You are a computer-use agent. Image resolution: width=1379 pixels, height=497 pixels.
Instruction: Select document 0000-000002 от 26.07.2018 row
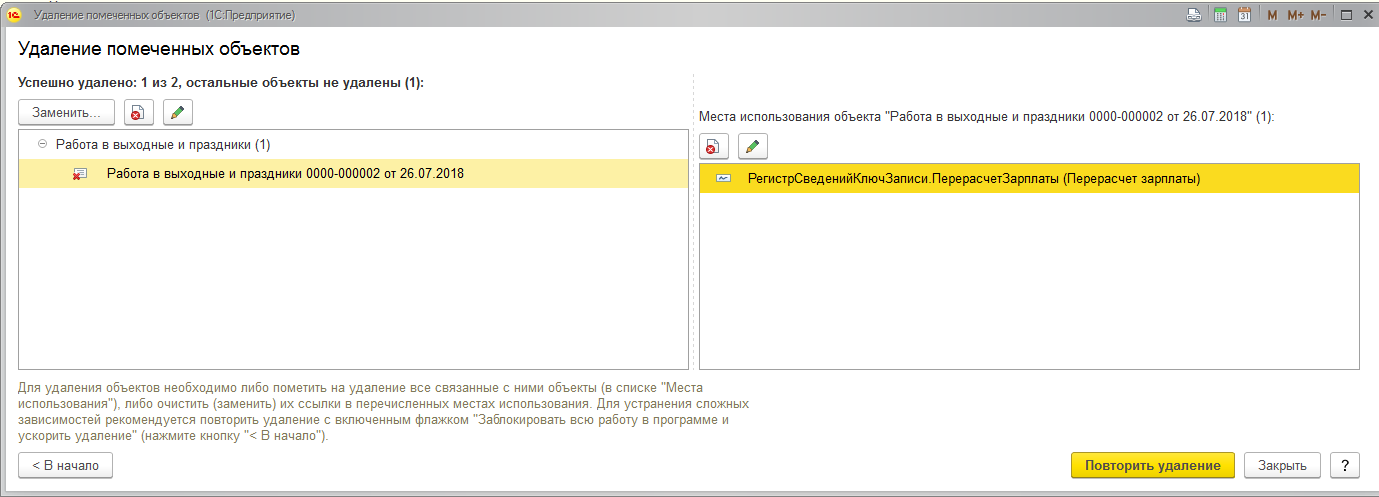(x=284, y=173)
